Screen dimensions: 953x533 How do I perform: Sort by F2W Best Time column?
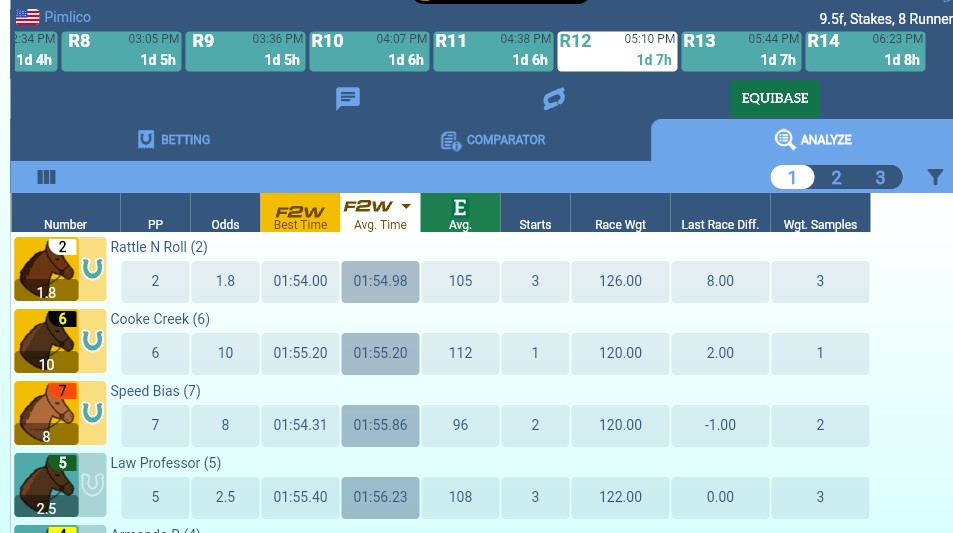click(x=300, y=213)
